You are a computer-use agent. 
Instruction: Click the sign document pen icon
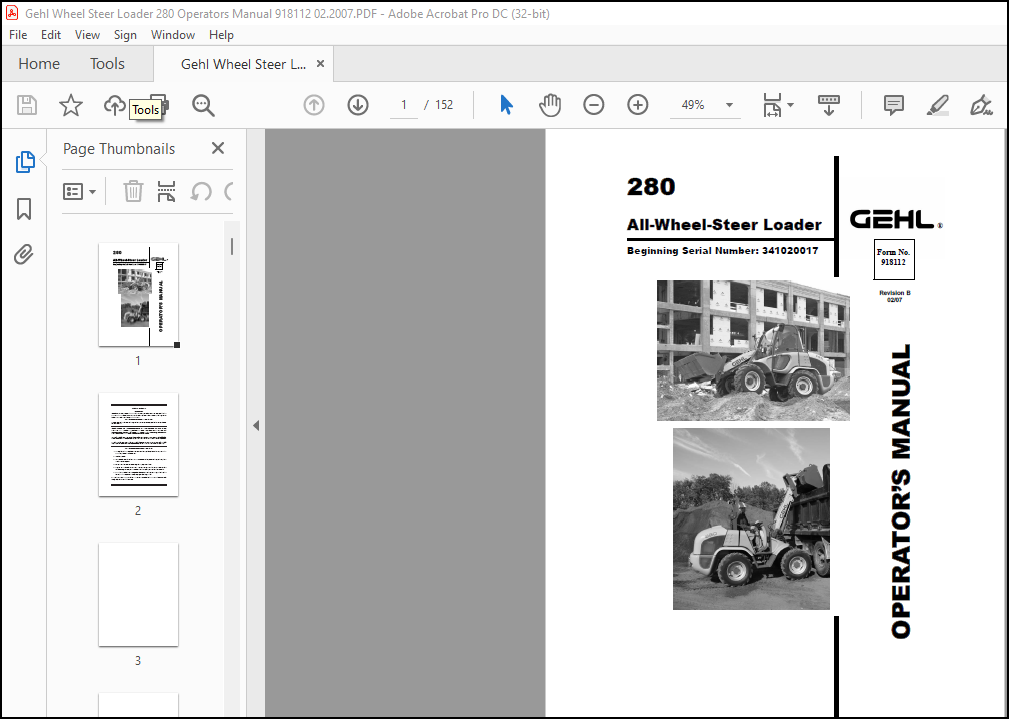[981, 105]
